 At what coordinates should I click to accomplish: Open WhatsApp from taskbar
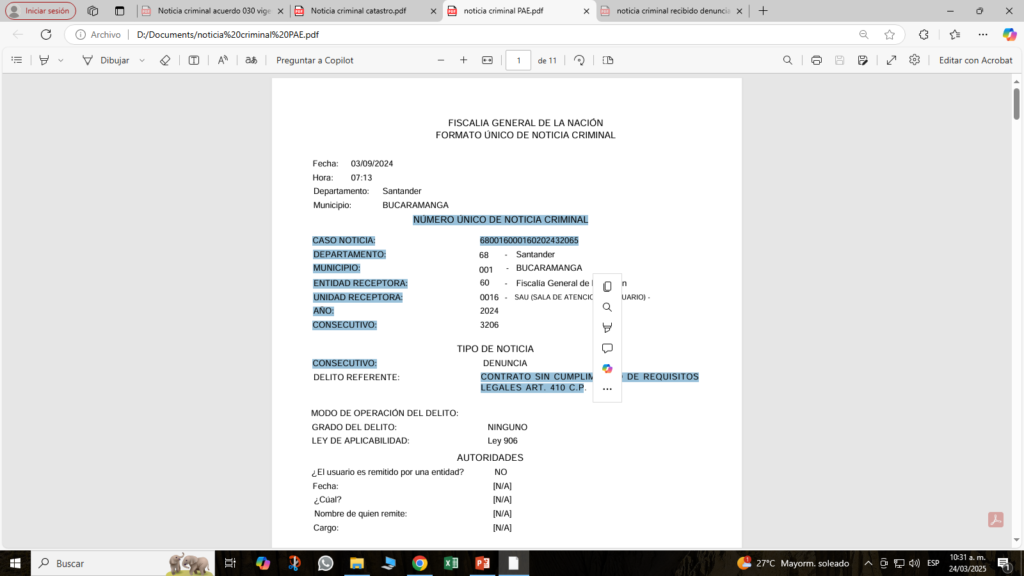click(x=325, y=563)
